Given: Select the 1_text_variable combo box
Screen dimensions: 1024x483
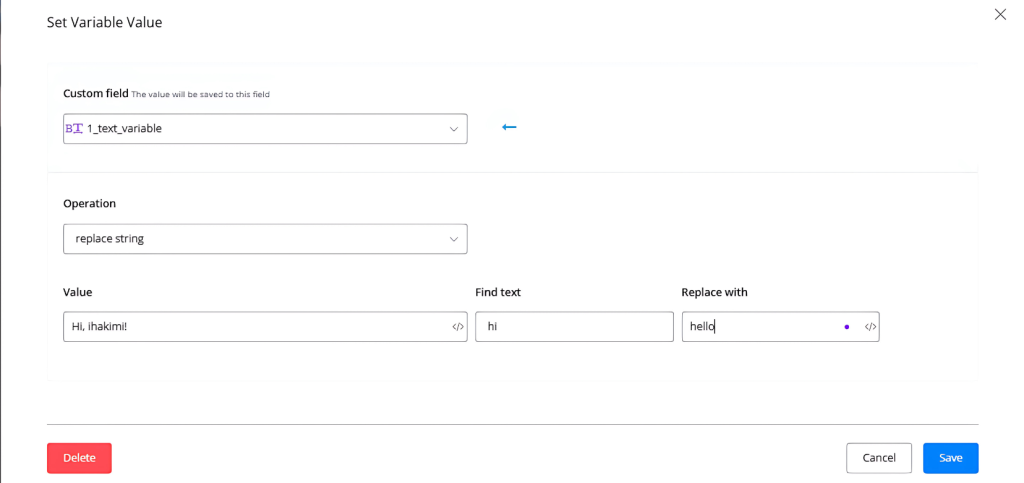Looking at the screenshot, I should tap(250, 128).
